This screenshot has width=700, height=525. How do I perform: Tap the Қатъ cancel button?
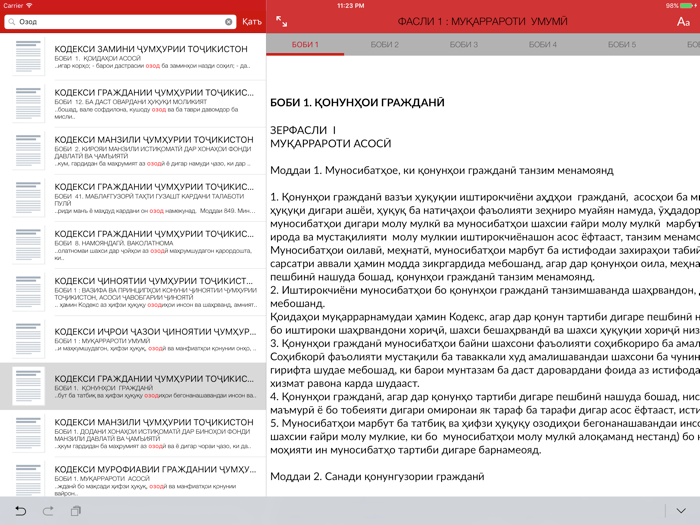pyautogui.click(x=252, y=21)
